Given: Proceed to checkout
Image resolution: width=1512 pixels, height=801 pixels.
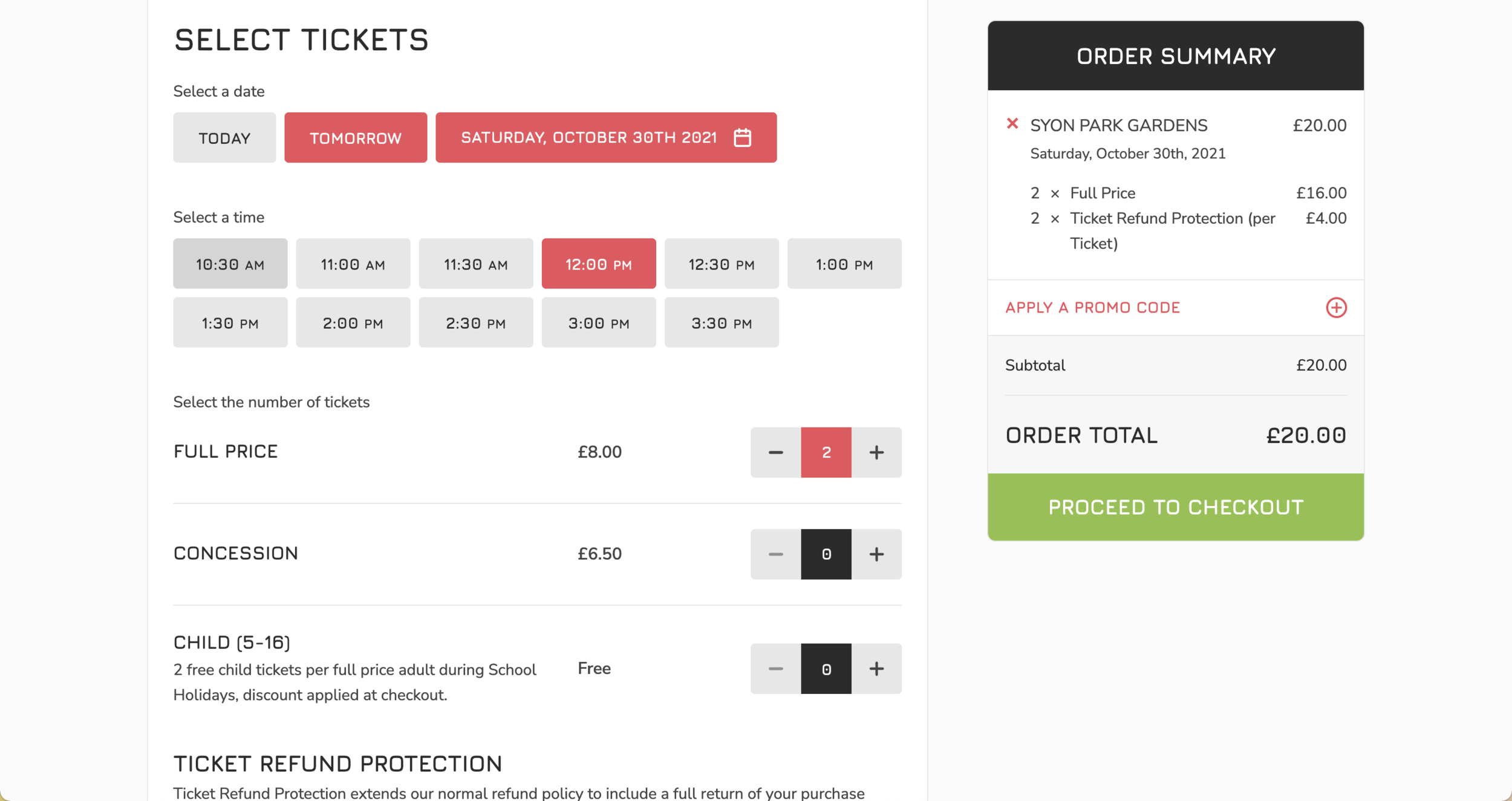Looking at the screenshot, I should click(x=1175, y=507).
